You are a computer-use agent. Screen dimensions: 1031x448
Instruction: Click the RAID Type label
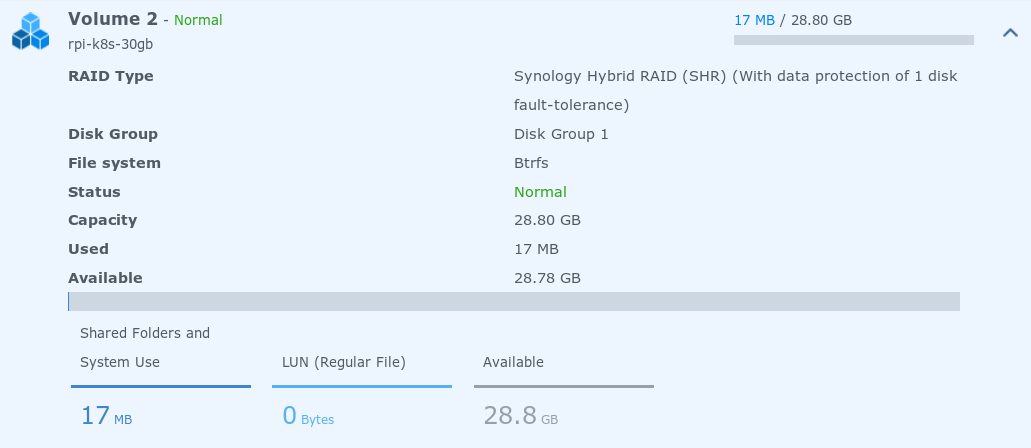point(110,76)
